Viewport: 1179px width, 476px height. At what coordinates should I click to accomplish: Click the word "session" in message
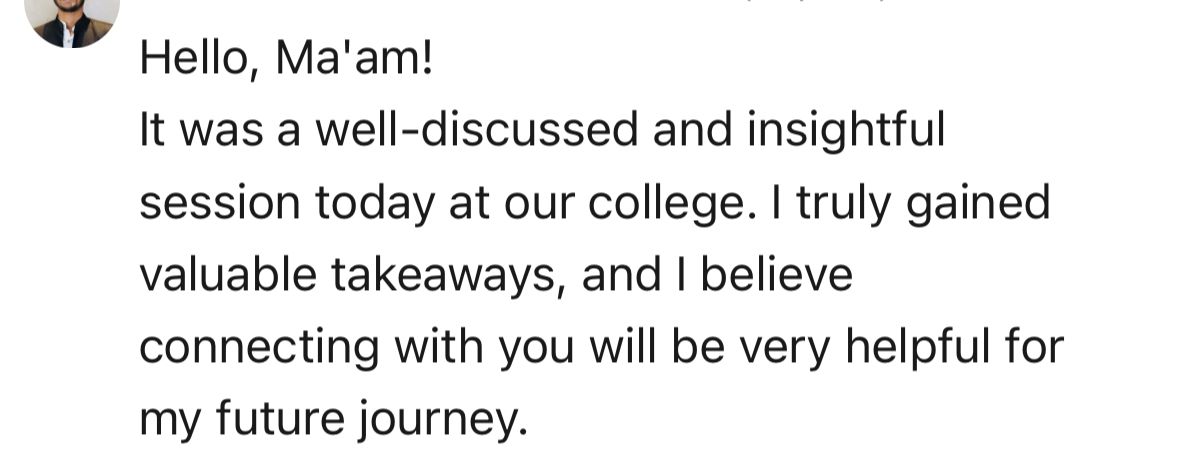[220, 204]
